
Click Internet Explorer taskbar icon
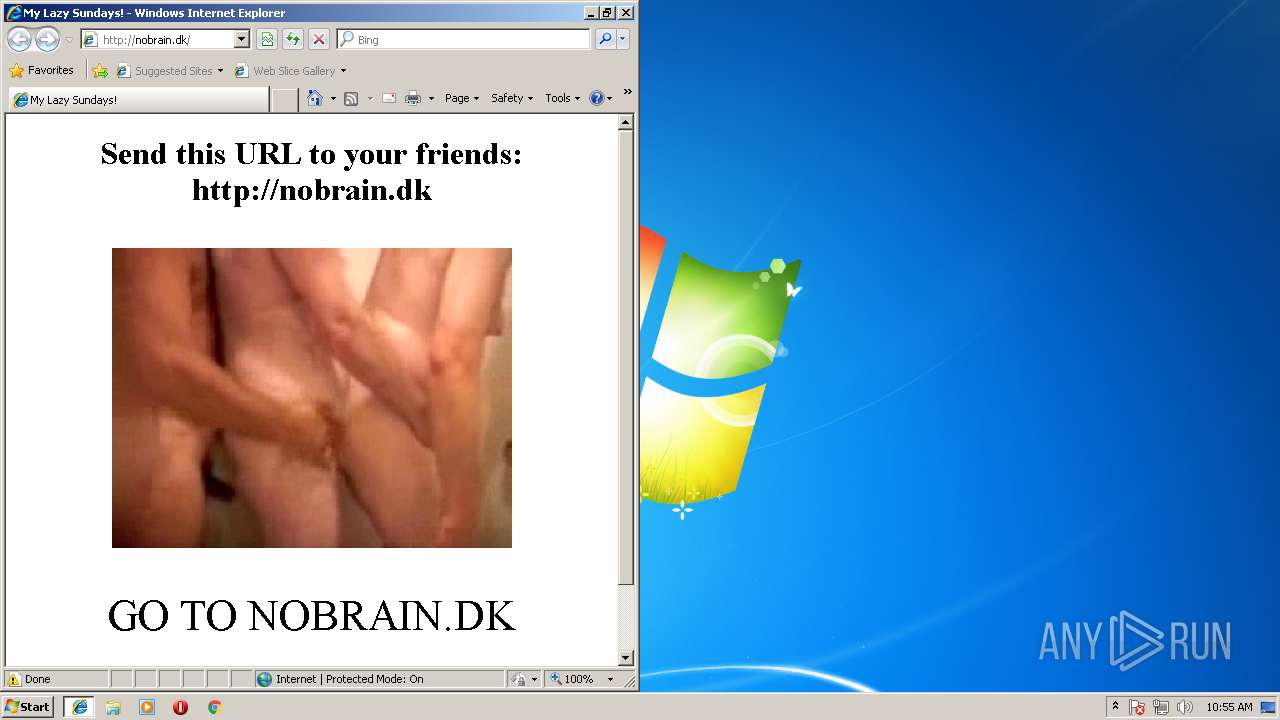tap(80, 707)
